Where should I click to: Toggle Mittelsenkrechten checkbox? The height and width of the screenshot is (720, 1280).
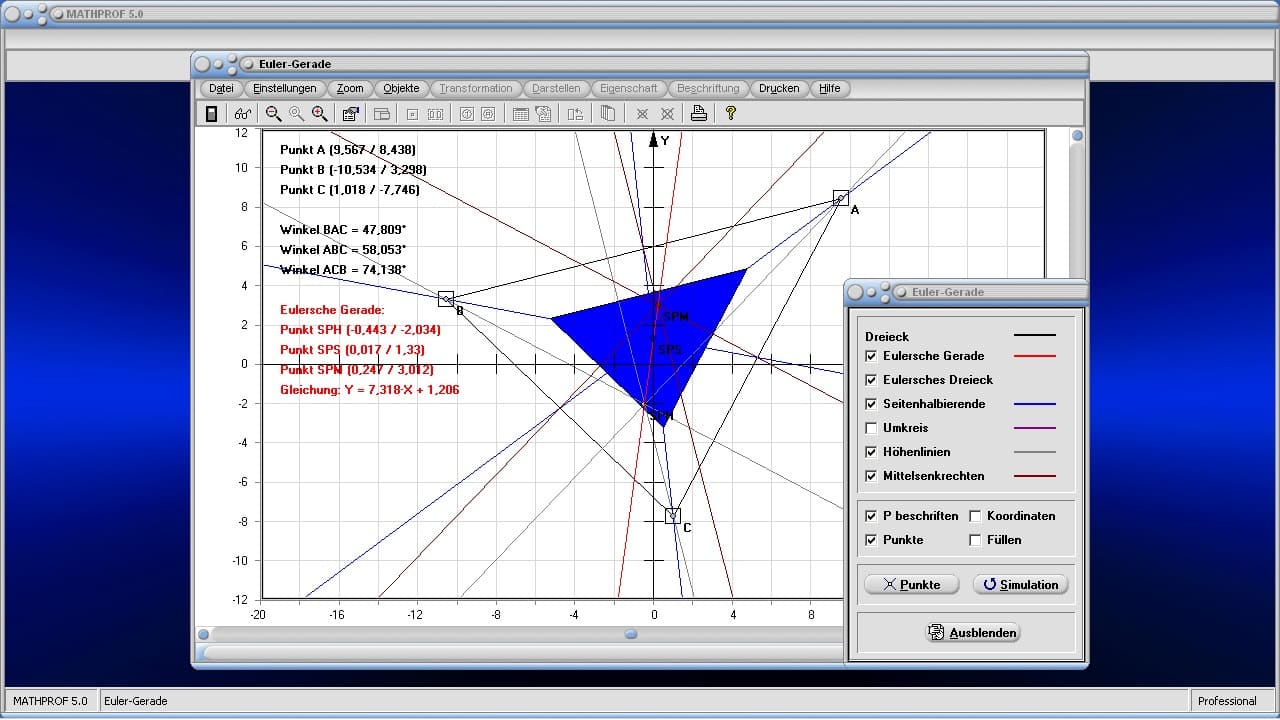[871, 476]
